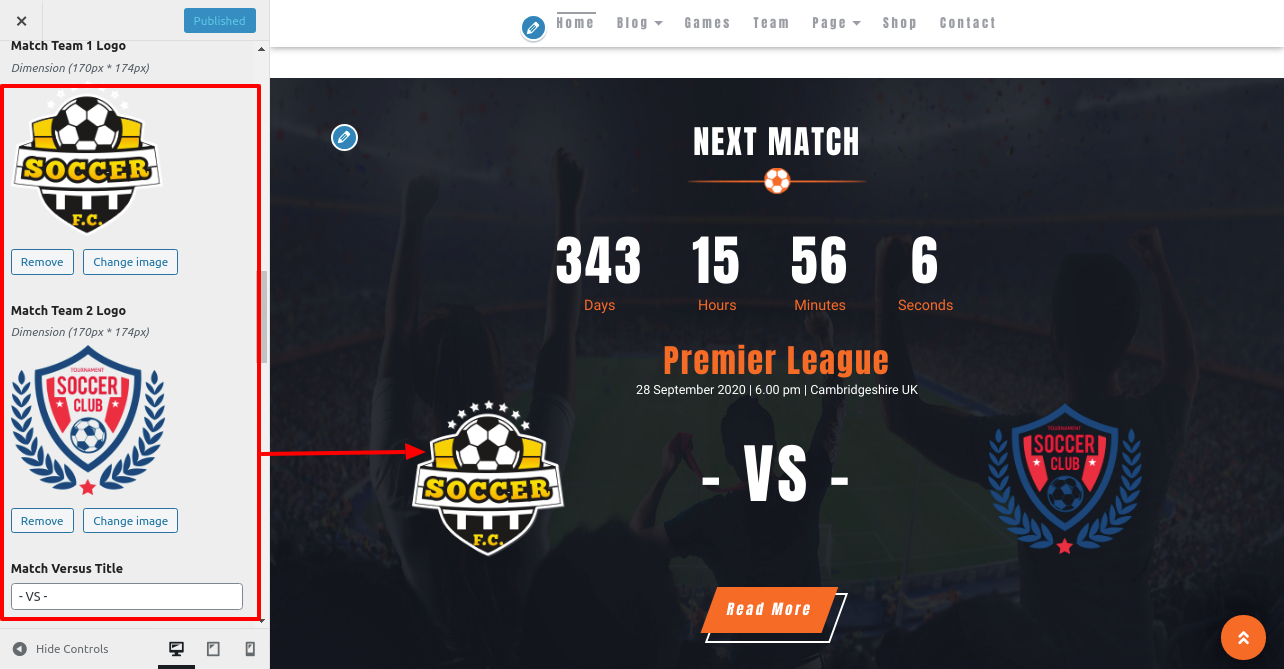This screenshot has height=669, width=1284.
Task: Click the orange Read More button
Action: pyautogui.click(x=768, y=609)
